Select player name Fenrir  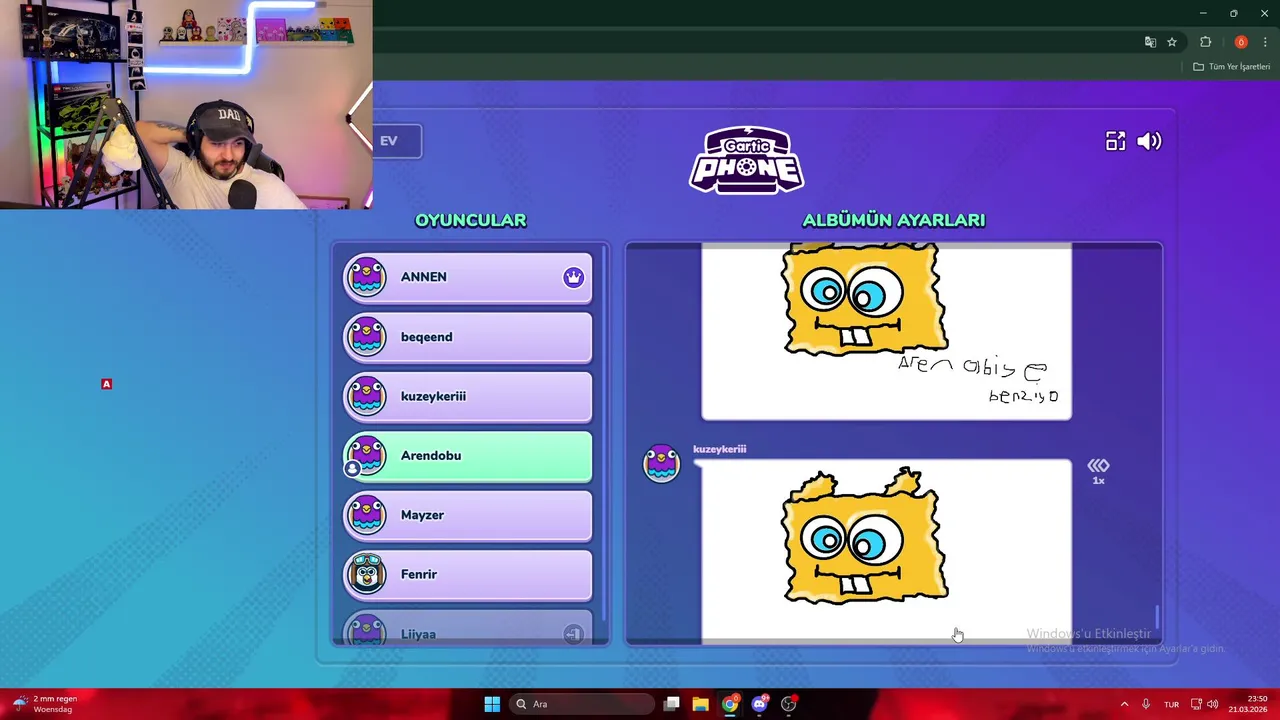tap(419, 574)
